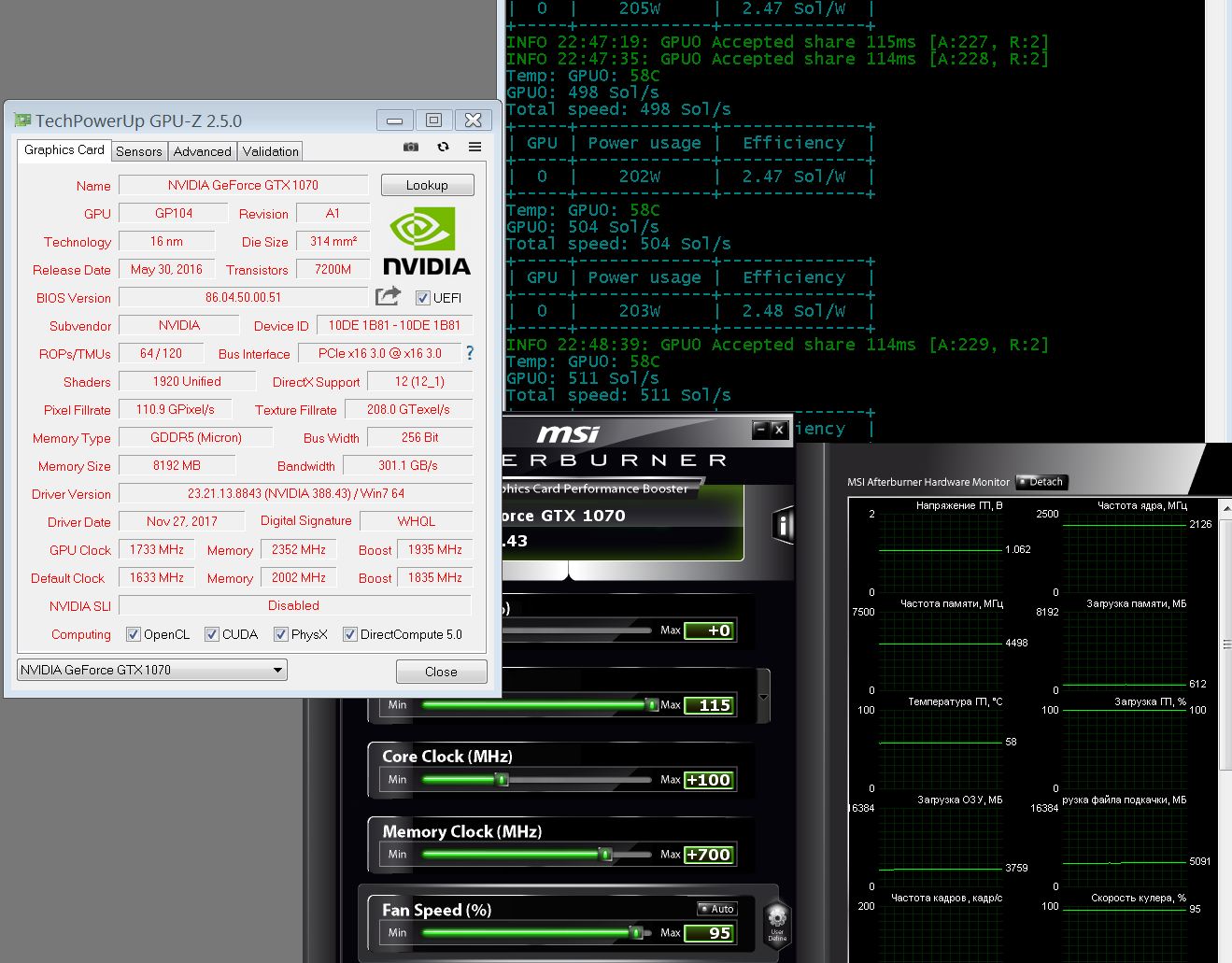Toggle the OpenCL checkbox

pos(133,634)
